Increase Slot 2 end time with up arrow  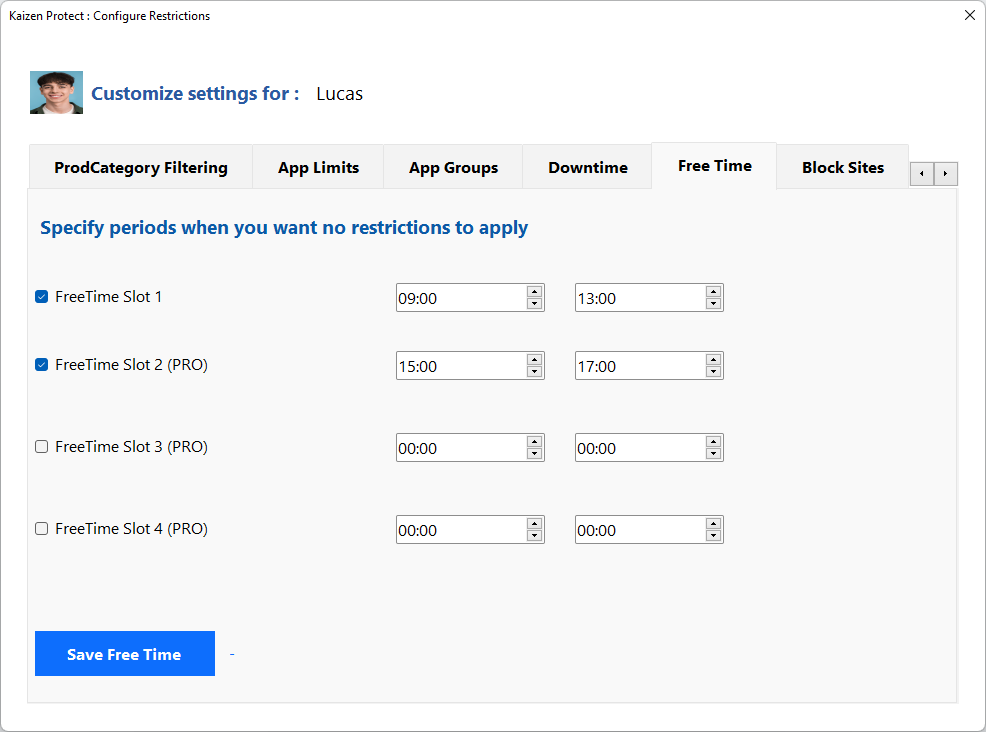click(713, 359)
